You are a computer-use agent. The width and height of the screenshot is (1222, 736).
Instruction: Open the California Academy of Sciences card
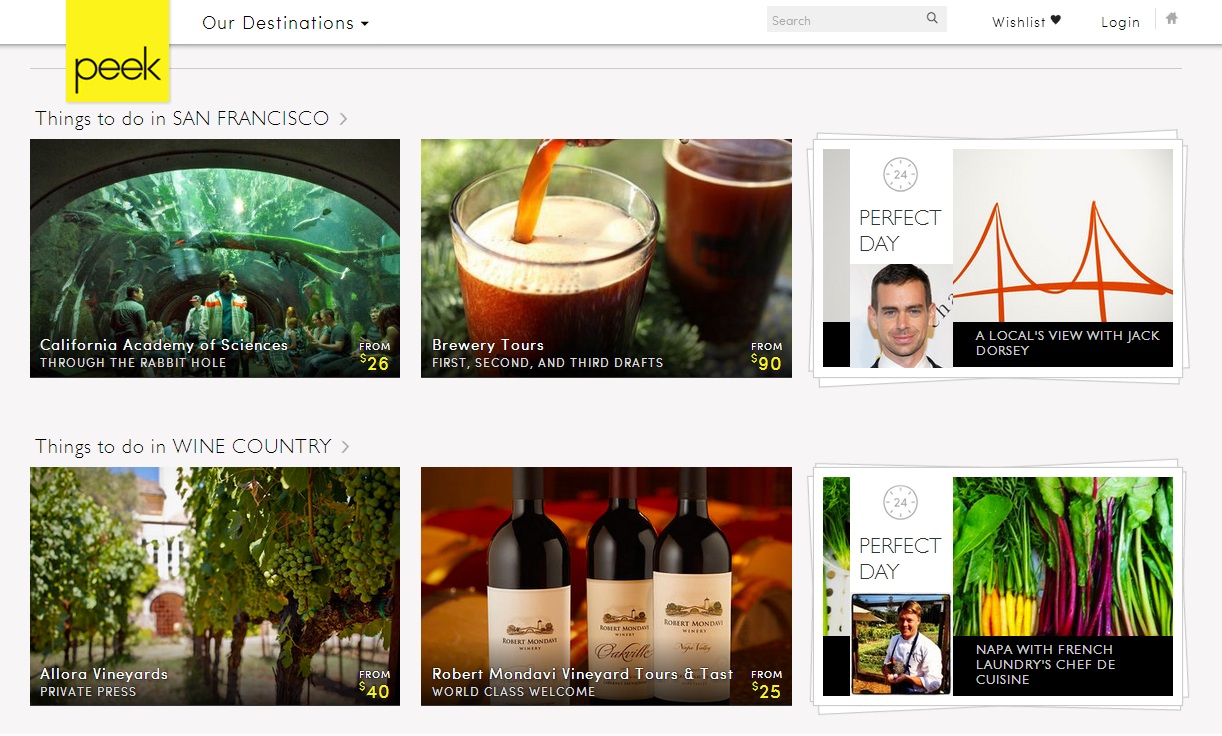pyautogui.click(x=215, y=258)
